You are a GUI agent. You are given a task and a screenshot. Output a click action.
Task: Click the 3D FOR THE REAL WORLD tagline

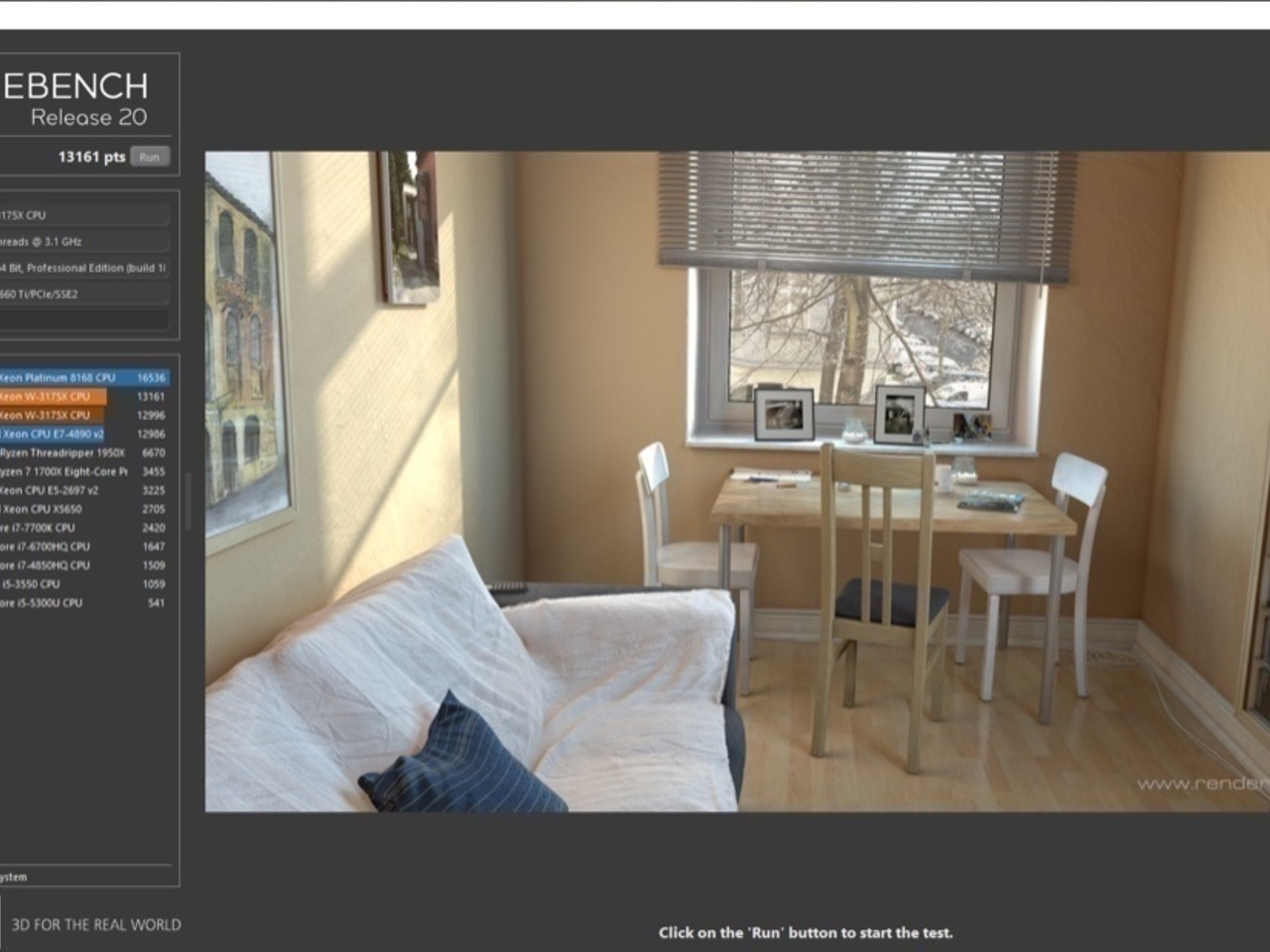[96, 925]
